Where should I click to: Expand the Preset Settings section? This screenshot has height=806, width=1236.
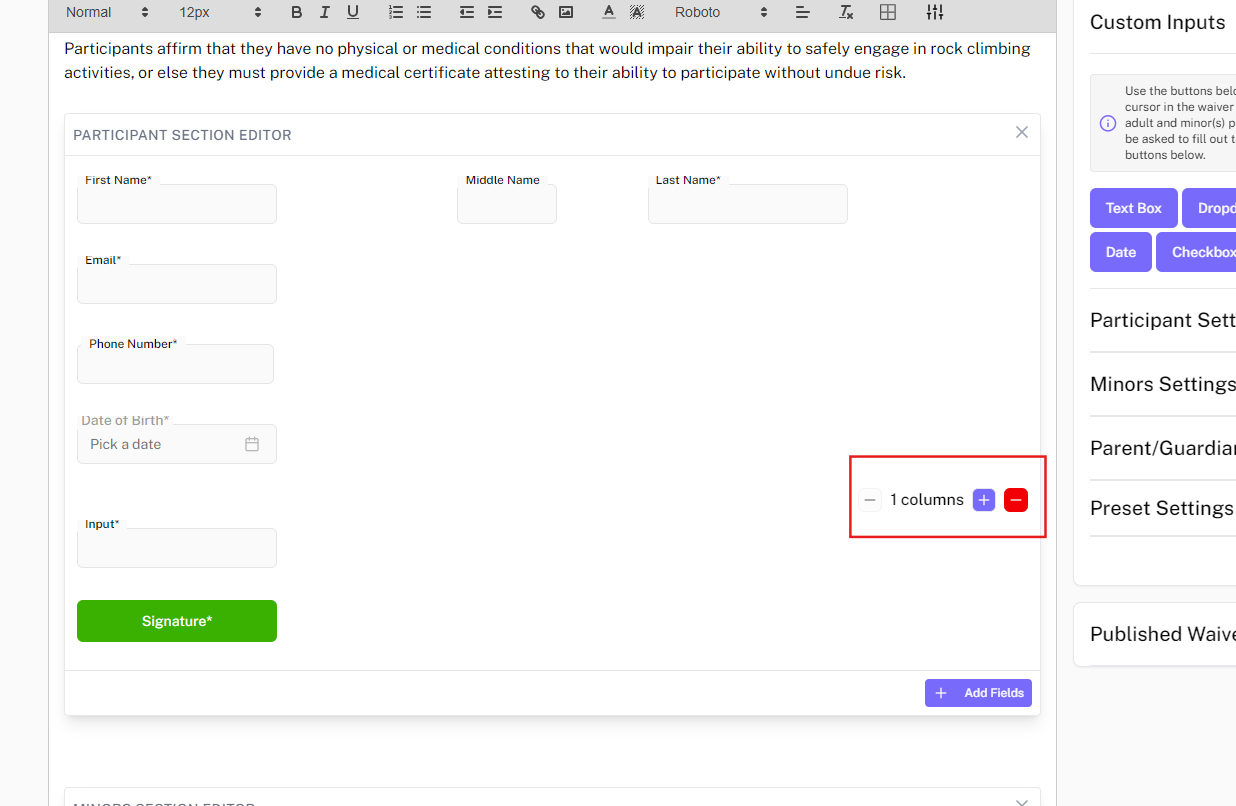point(1161,508)
